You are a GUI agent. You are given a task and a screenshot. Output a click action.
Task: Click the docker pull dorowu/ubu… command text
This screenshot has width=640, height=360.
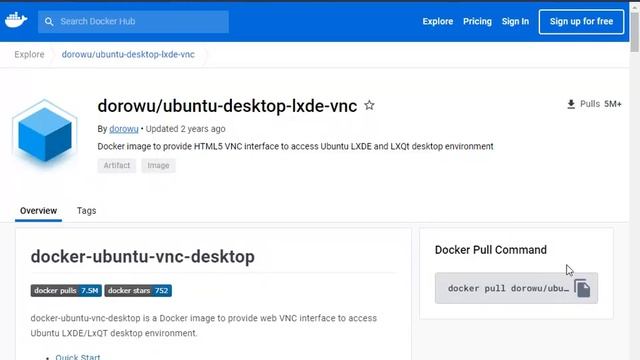click(508, 288)
